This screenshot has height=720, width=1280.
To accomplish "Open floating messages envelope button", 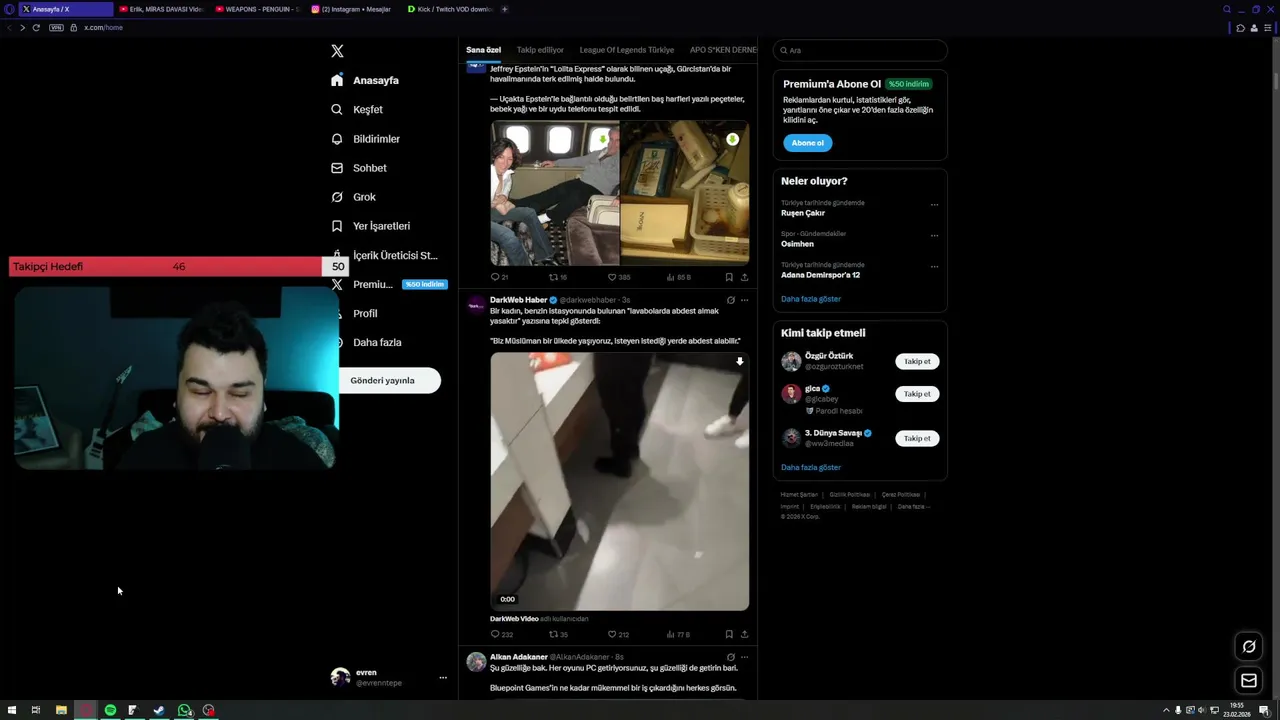I will [1249, 681].
